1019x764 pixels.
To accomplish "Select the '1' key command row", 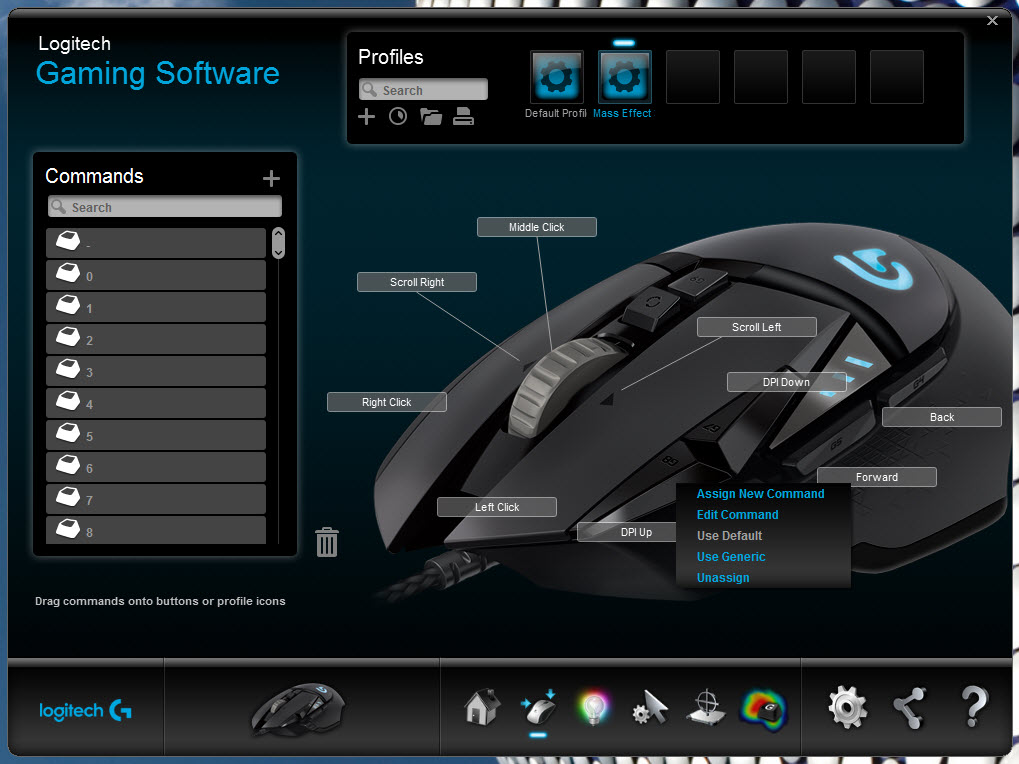I will point(156,307).
